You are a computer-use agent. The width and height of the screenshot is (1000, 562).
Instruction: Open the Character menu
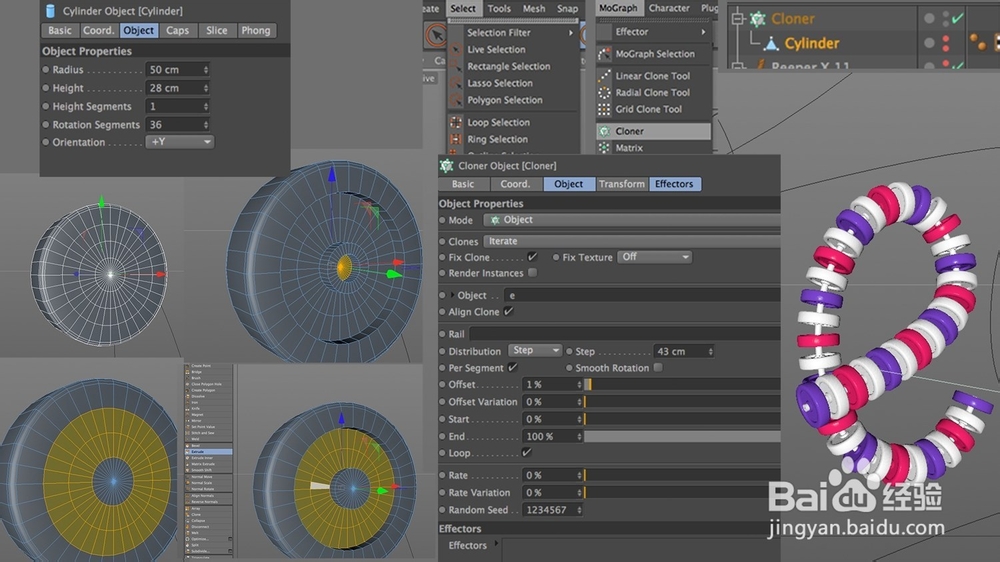click(x=669, y=8)
